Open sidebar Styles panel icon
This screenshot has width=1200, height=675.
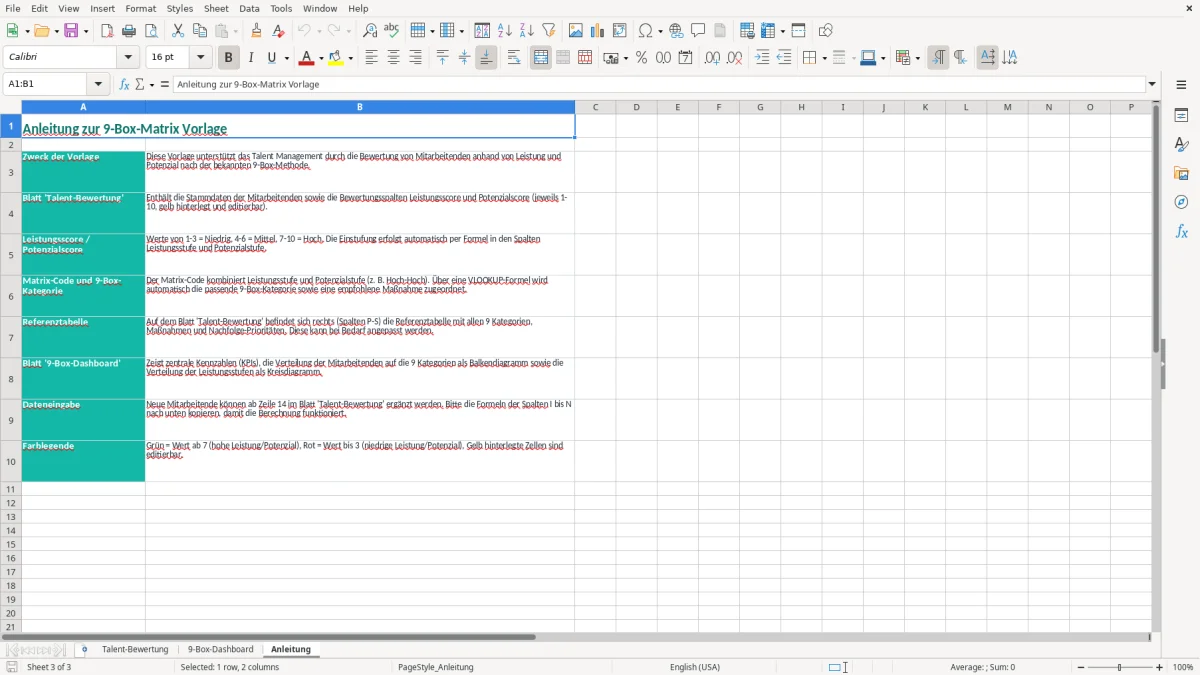point(1181,144)
